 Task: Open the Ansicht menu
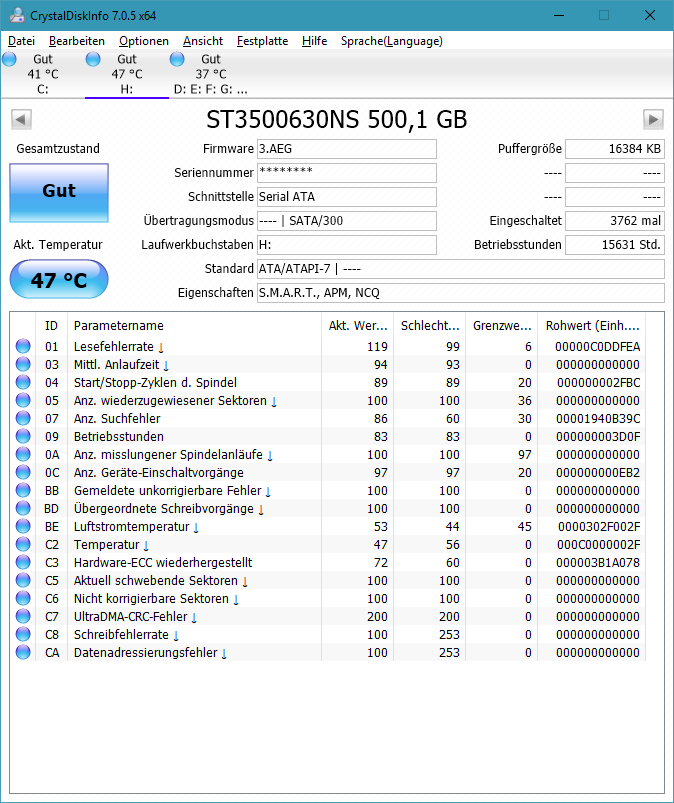(x=203, y=41)
